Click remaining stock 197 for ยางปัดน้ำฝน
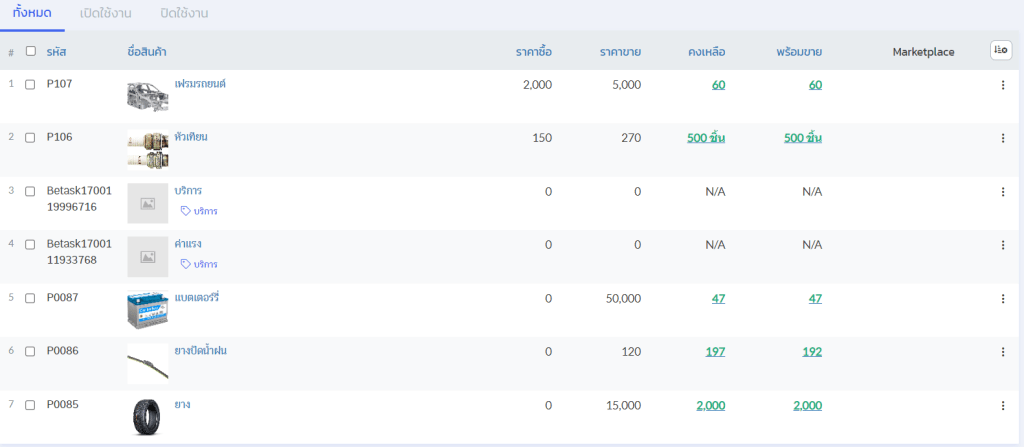The width and height of the screenshot is (1024, 447). (714, 351)
